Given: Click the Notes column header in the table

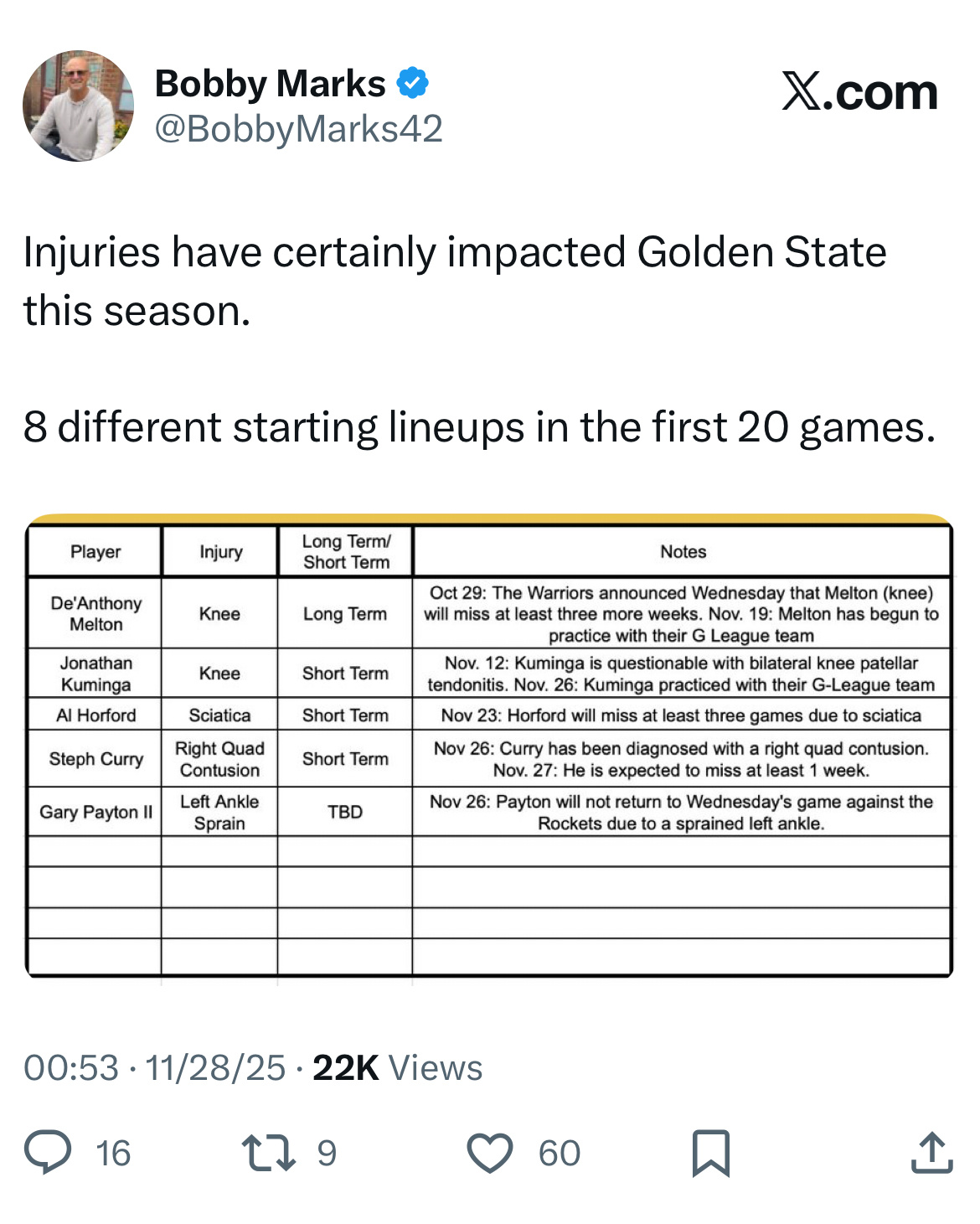Looking at the screenshot, I should [x=683, y=552].
